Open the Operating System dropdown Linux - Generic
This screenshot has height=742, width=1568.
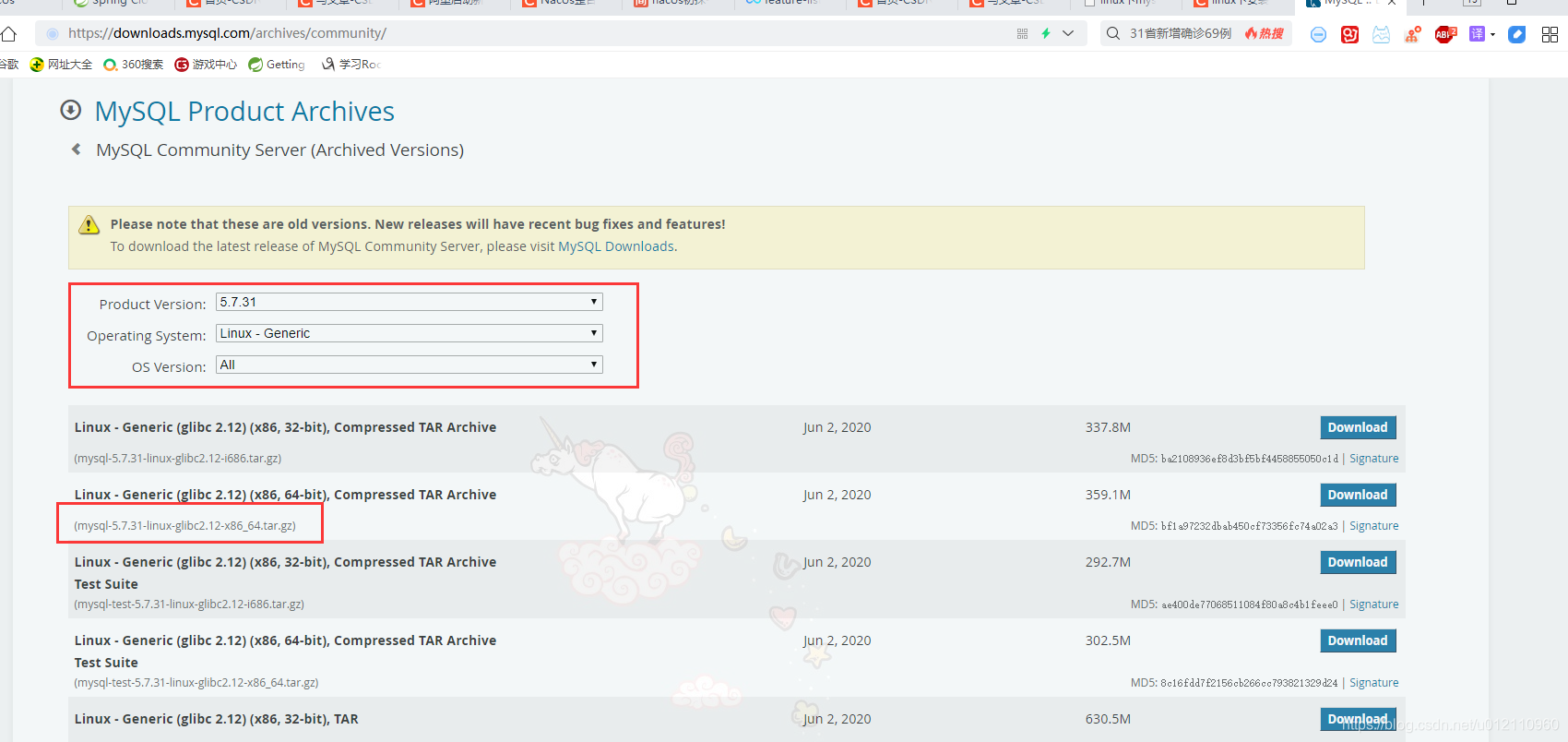point(410,333)
